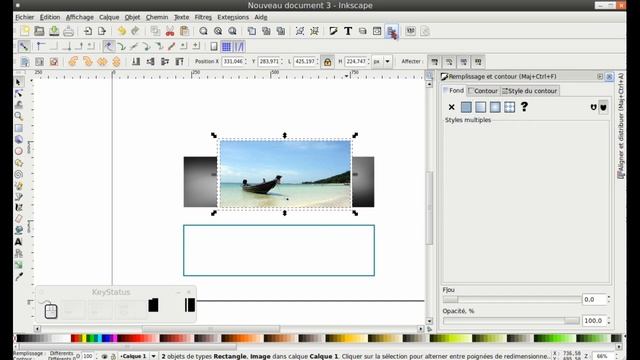
Task: Open an existing file
Action: pyautogui.click(x=39, y=31)
